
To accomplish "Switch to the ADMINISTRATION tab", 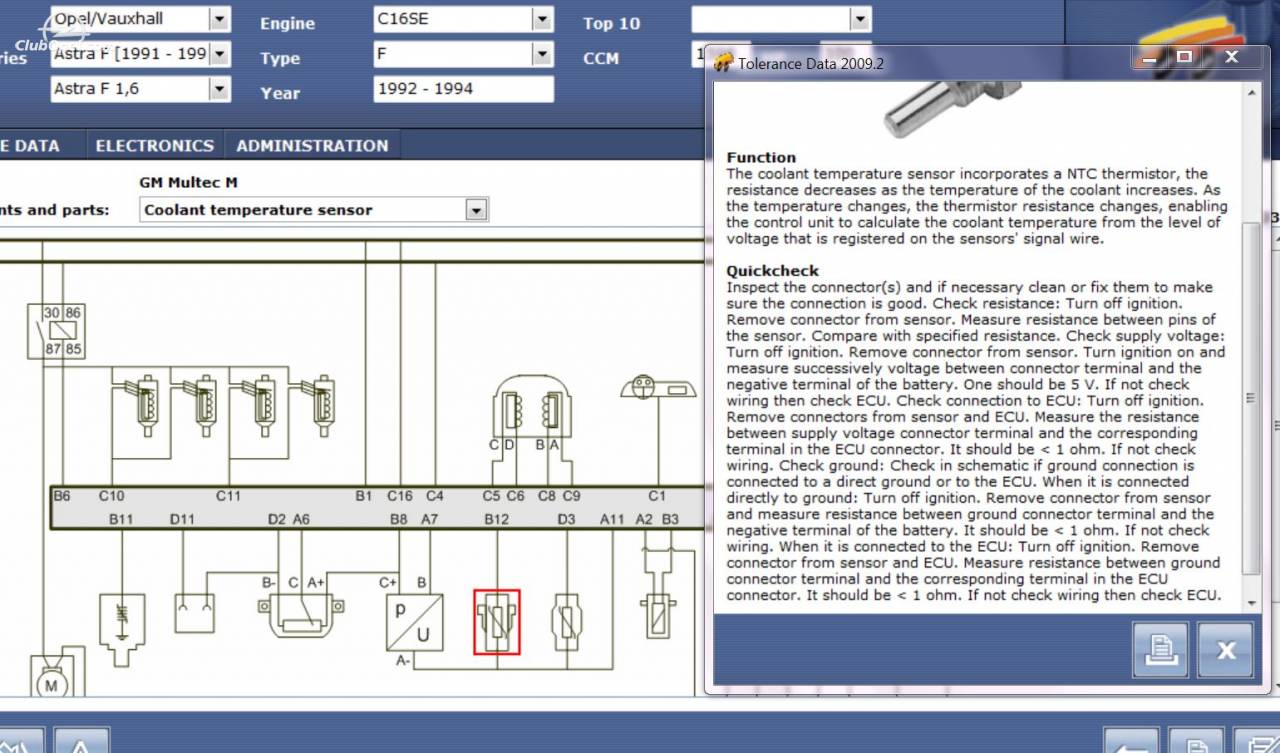I will pos(312,146).
